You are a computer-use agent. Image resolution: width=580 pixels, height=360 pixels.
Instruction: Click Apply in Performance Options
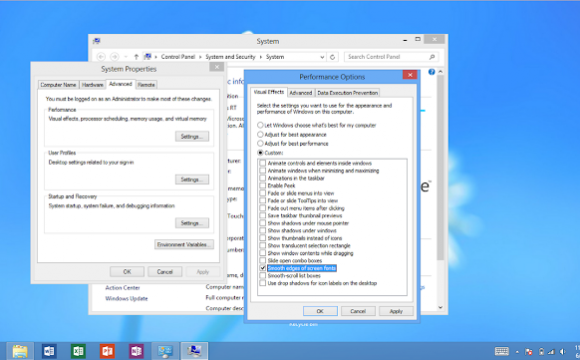point(396,311)
